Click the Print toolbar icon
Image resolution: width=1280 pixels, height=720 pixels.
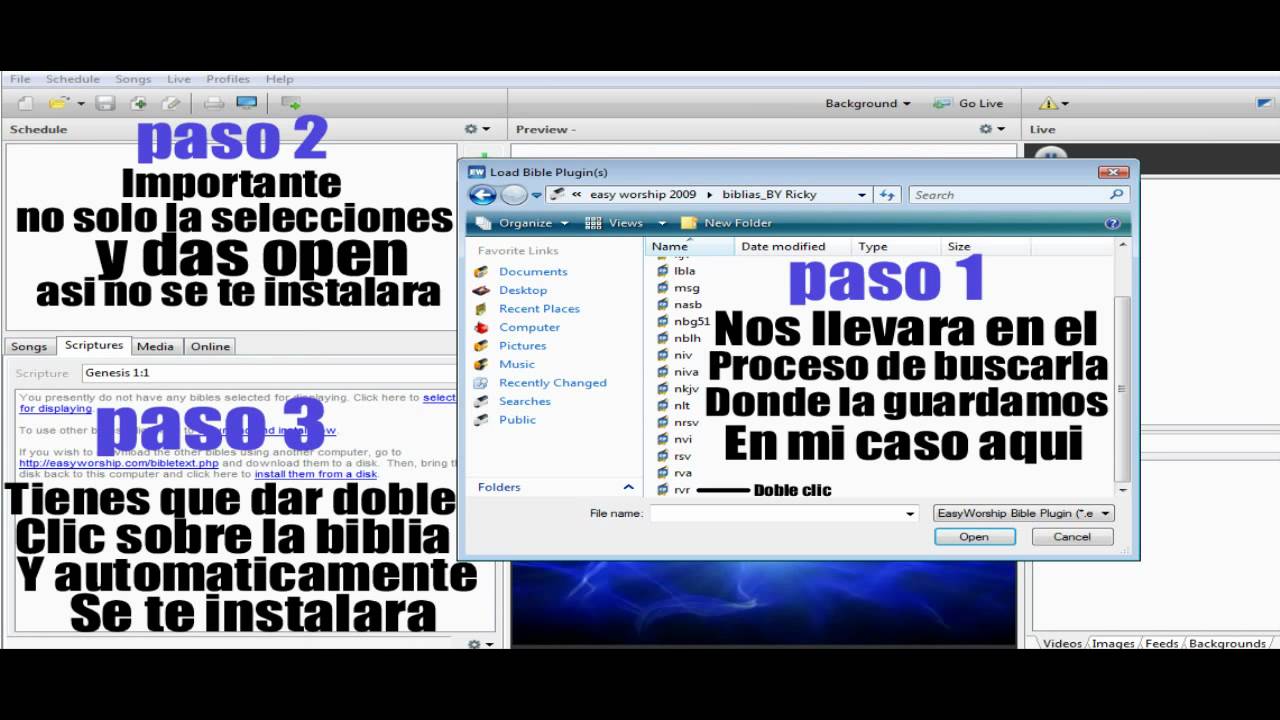click(x=214, y=103)
